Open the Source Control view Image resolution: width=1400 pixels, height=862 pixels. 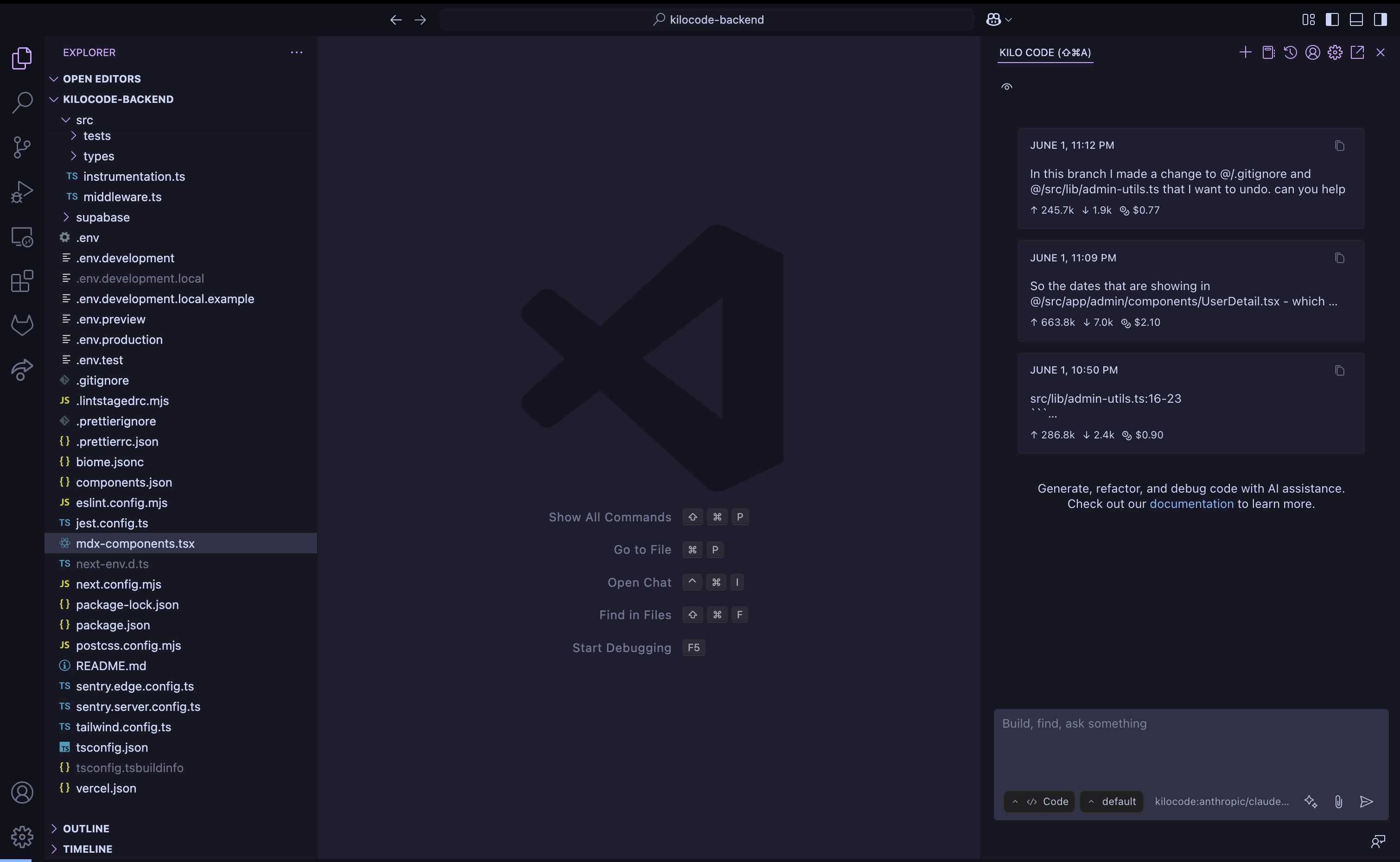pyautogui.click(x=22, y=147)
